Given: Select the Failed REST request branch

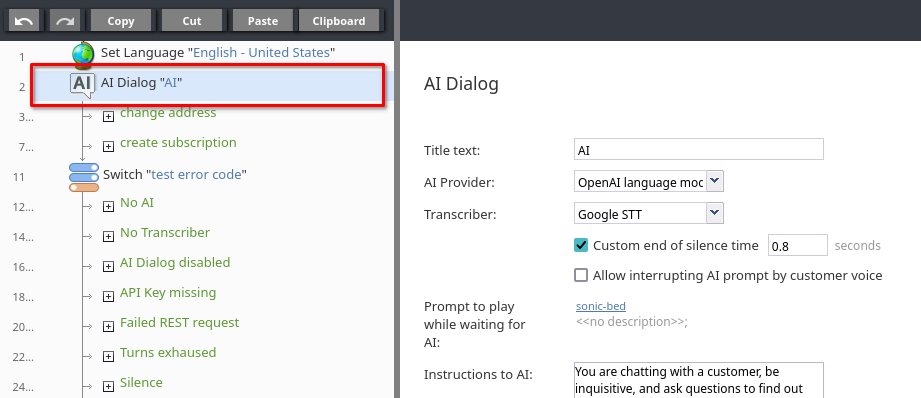Looking at the screenshot, I should click(179, 322).
